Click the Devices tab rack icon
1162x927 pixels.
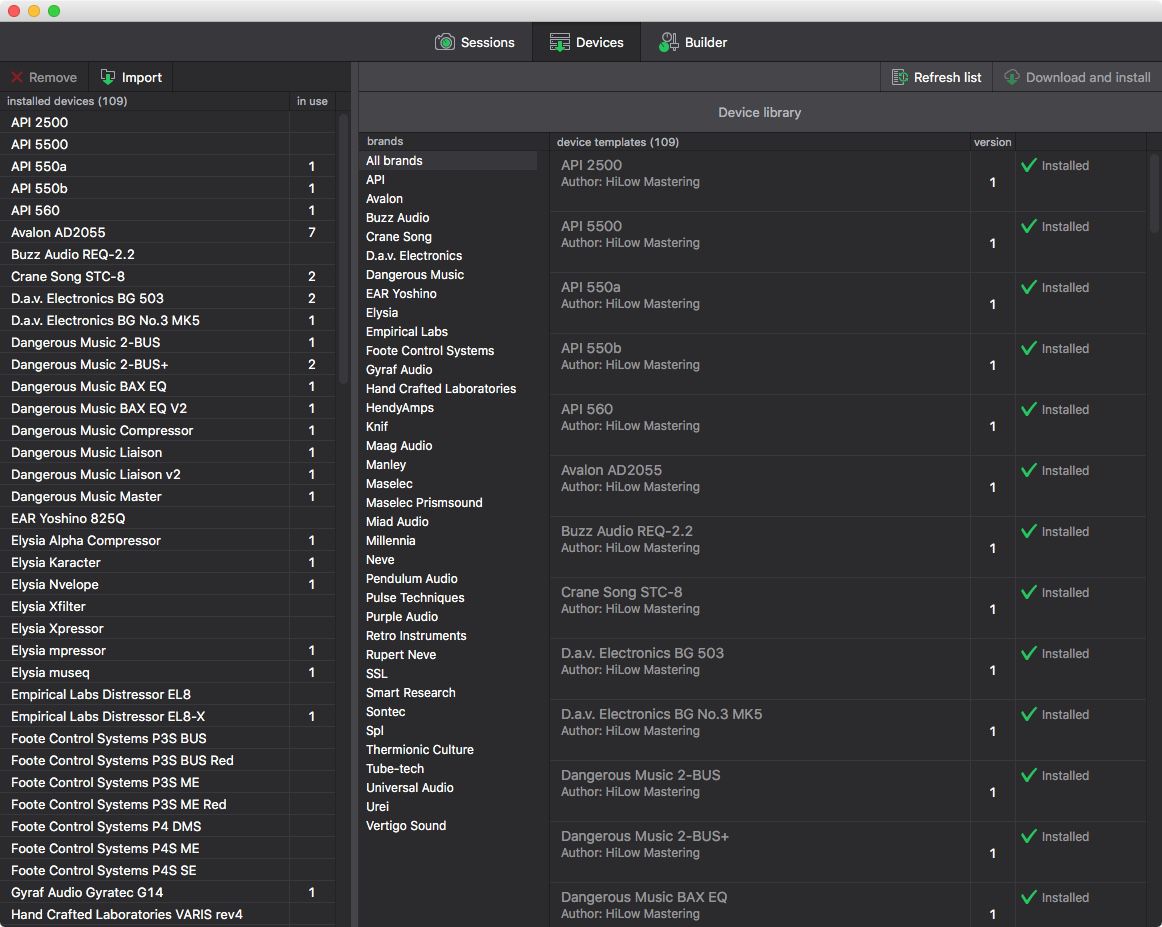pos(560,42)
